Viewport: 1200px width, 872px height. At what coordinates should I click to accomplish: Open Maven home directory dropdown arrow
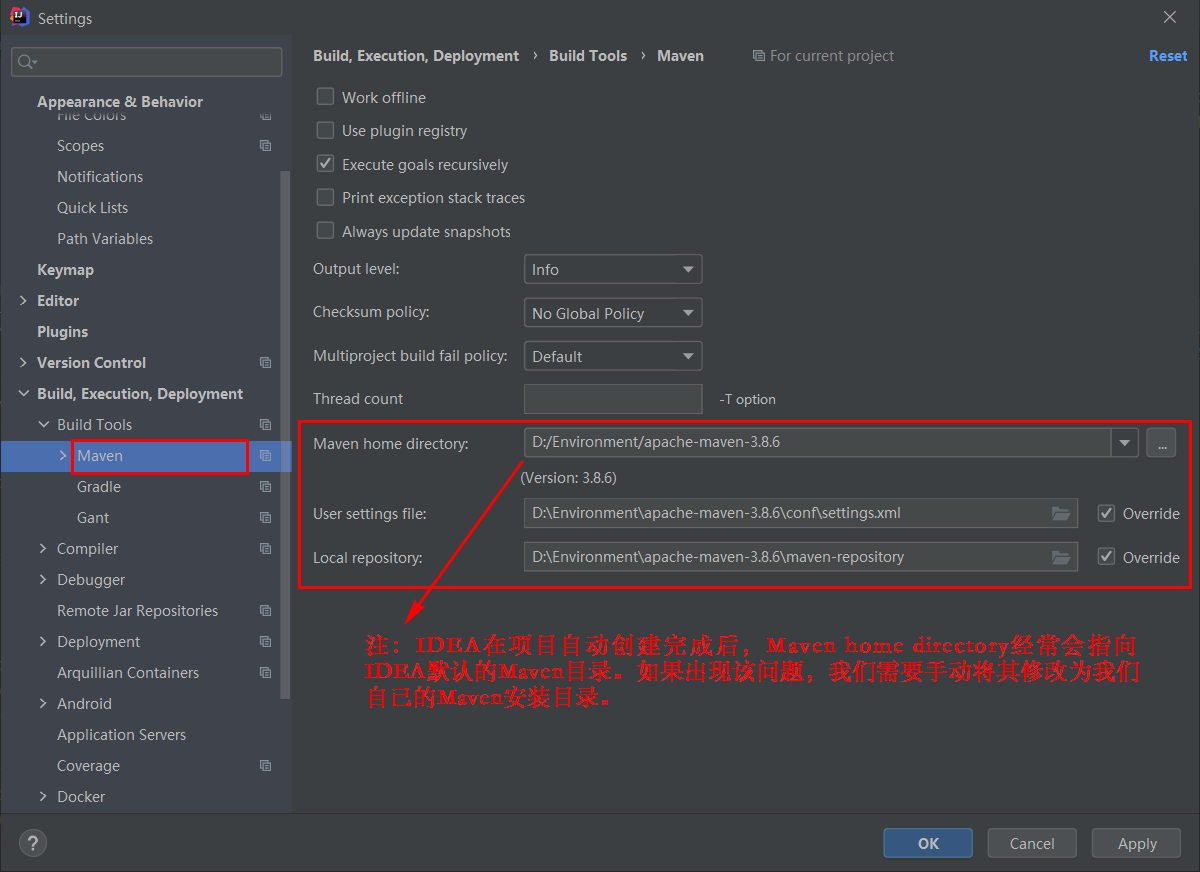(1125, 443)
